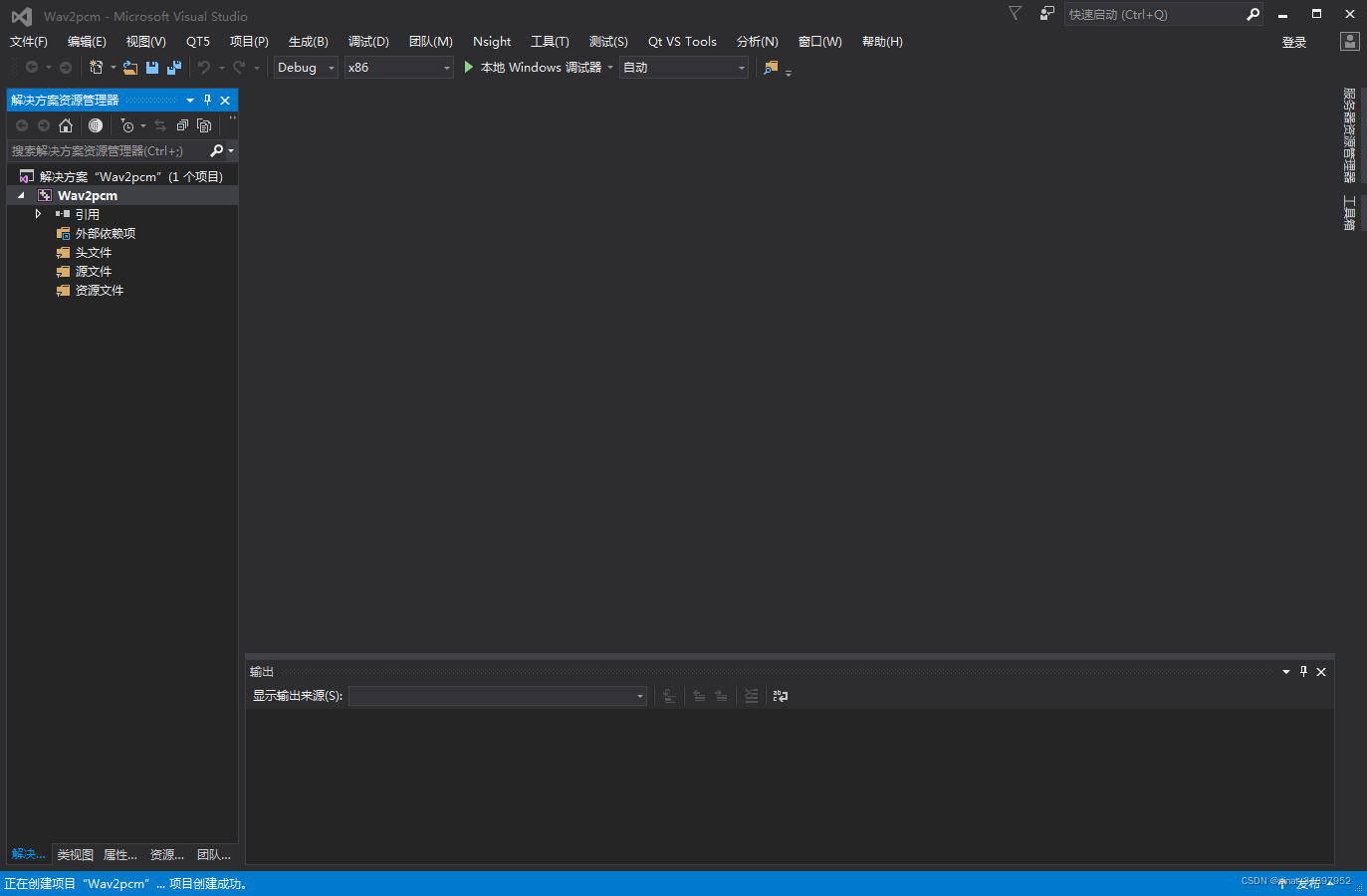Click the Find in Files icon
Image resolution: width=1367 pixels, height=896 pixels.
coord(771,68)
